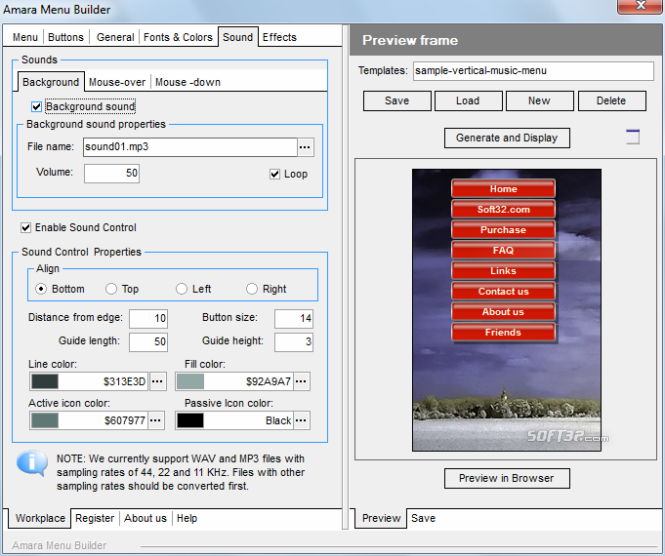Open the Mouse -down sounds sub-tab
The width and height of the screenshot is (665, 556).
click(x=188, y=82)
